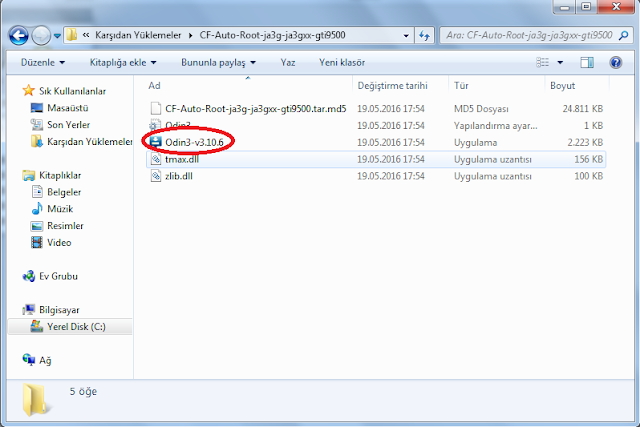Click the Video film strip icon
This screenshot has height=427, width=640.
tap(37, 242)
